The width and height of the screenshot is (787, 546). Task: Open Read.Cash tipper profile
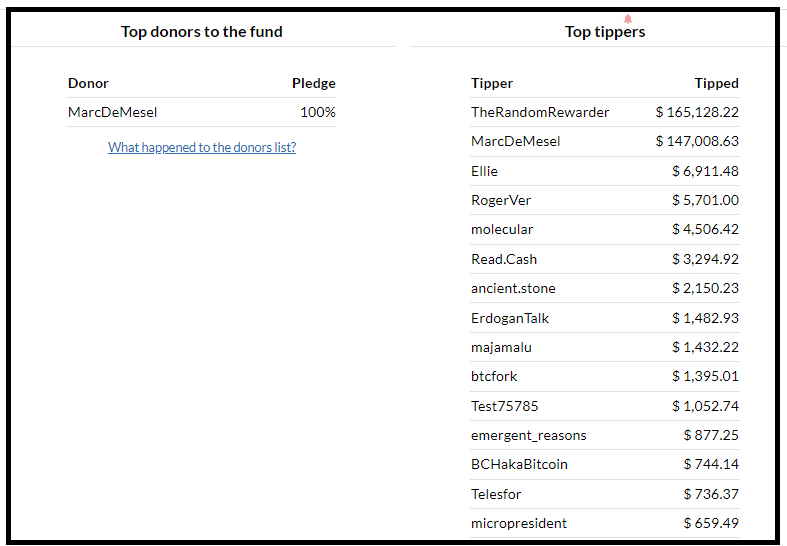(504, 259)
